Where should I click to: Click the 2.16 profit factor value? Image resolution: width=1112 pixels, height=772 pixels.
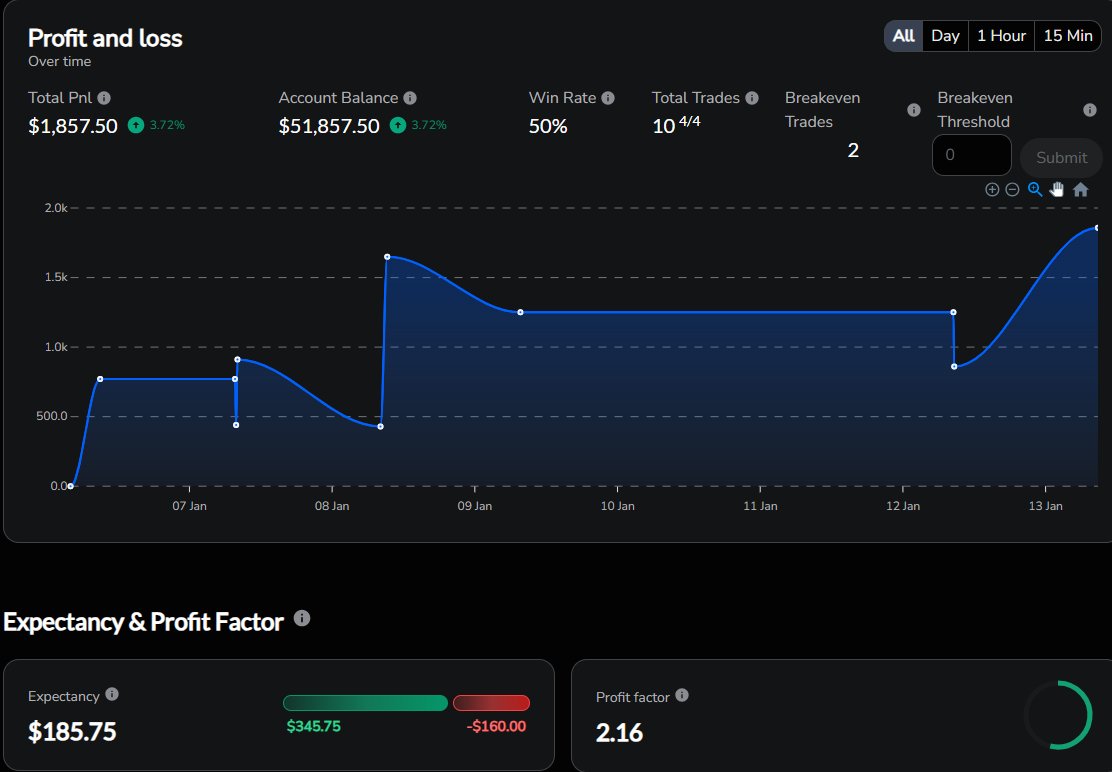point(620,732)
